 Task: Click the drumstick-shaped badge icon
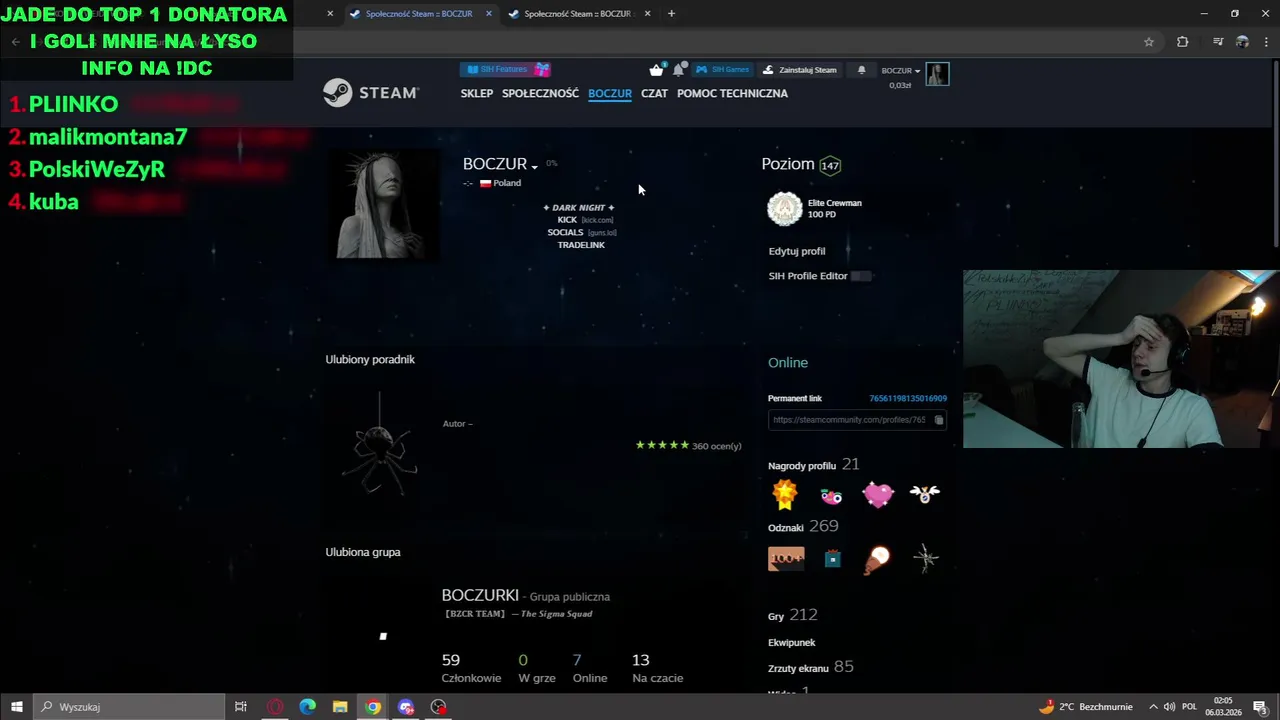tap(878, 559)
